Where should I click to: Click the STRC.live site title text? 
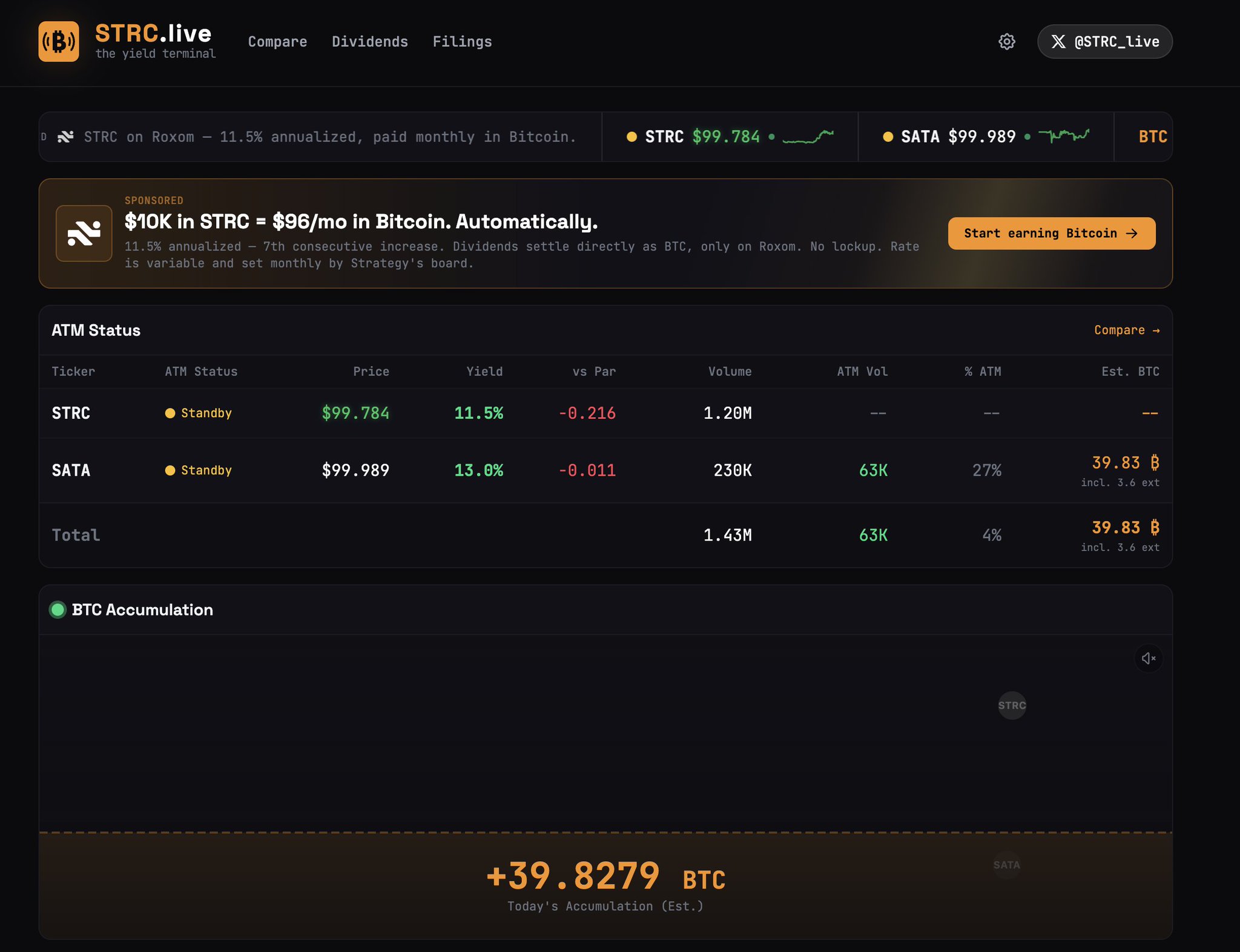153,33
